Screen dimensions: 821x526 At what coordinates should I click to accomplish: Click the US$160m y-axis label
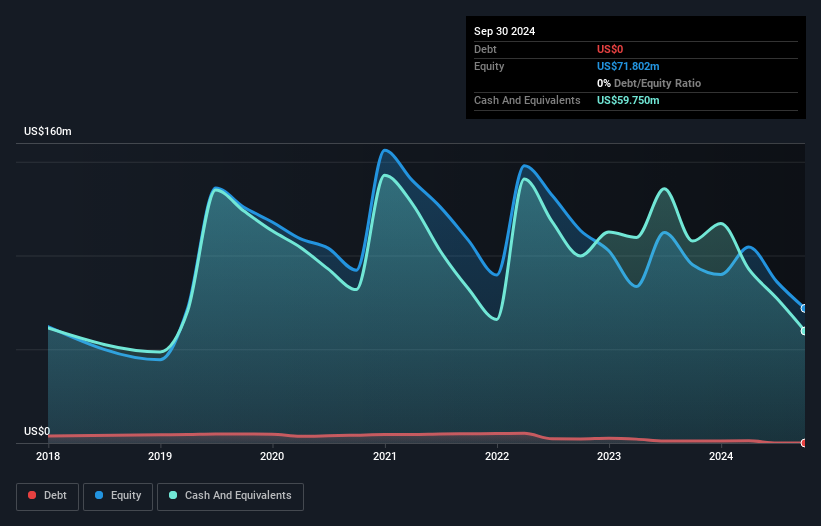point(48,131)
